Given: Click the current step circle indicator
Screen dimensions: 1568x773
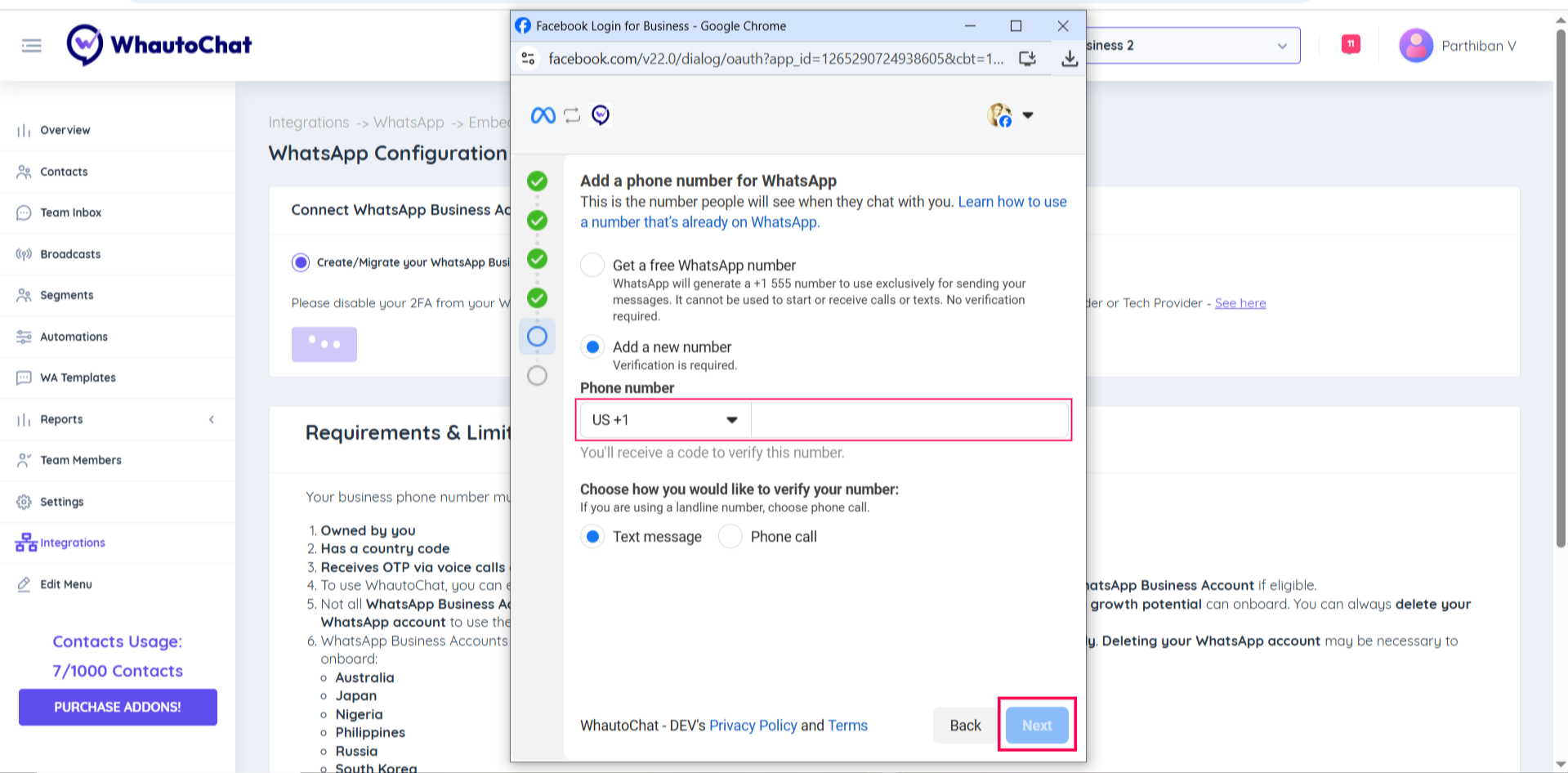Looking at the screenshot, I should point(537,337).
